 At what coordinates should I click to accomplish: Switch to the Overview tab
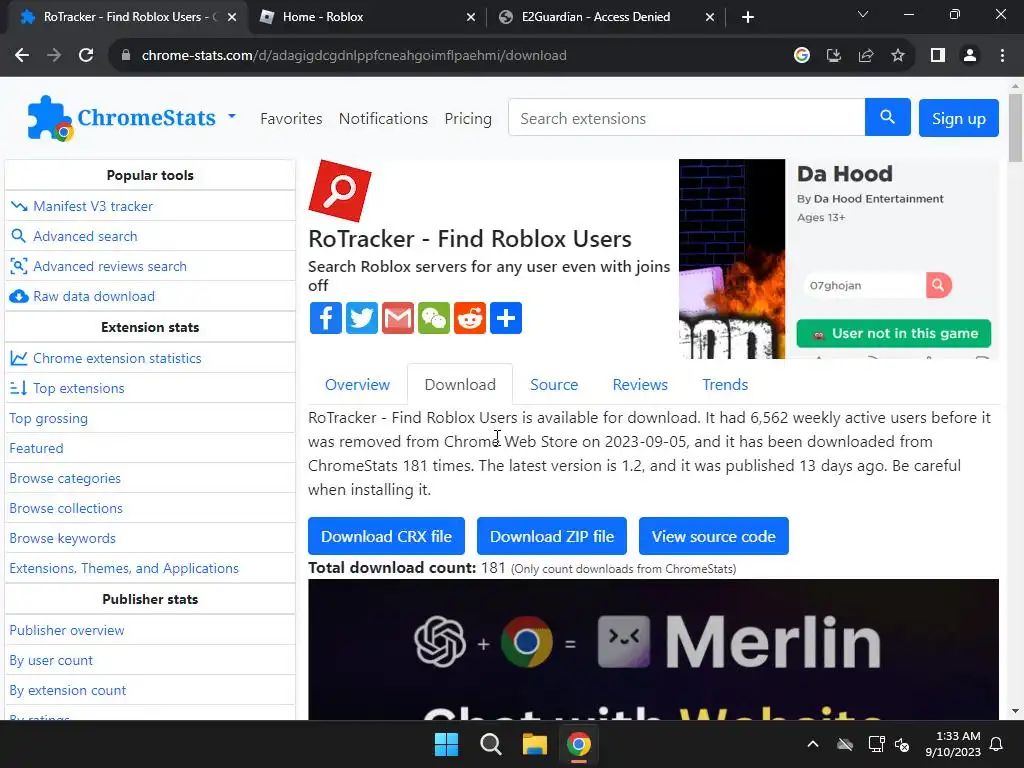357,385
